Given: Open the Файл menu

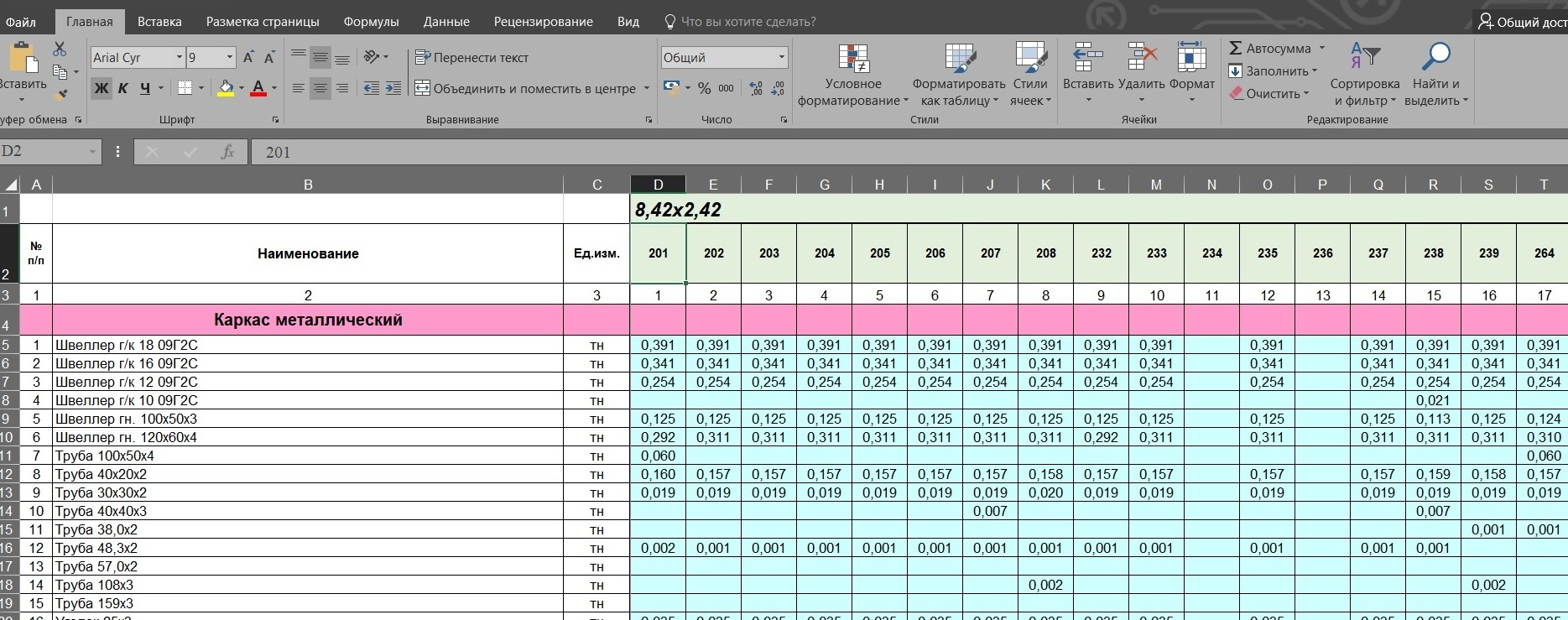Looking at the screenshot, I should click(x=20, y=22).
